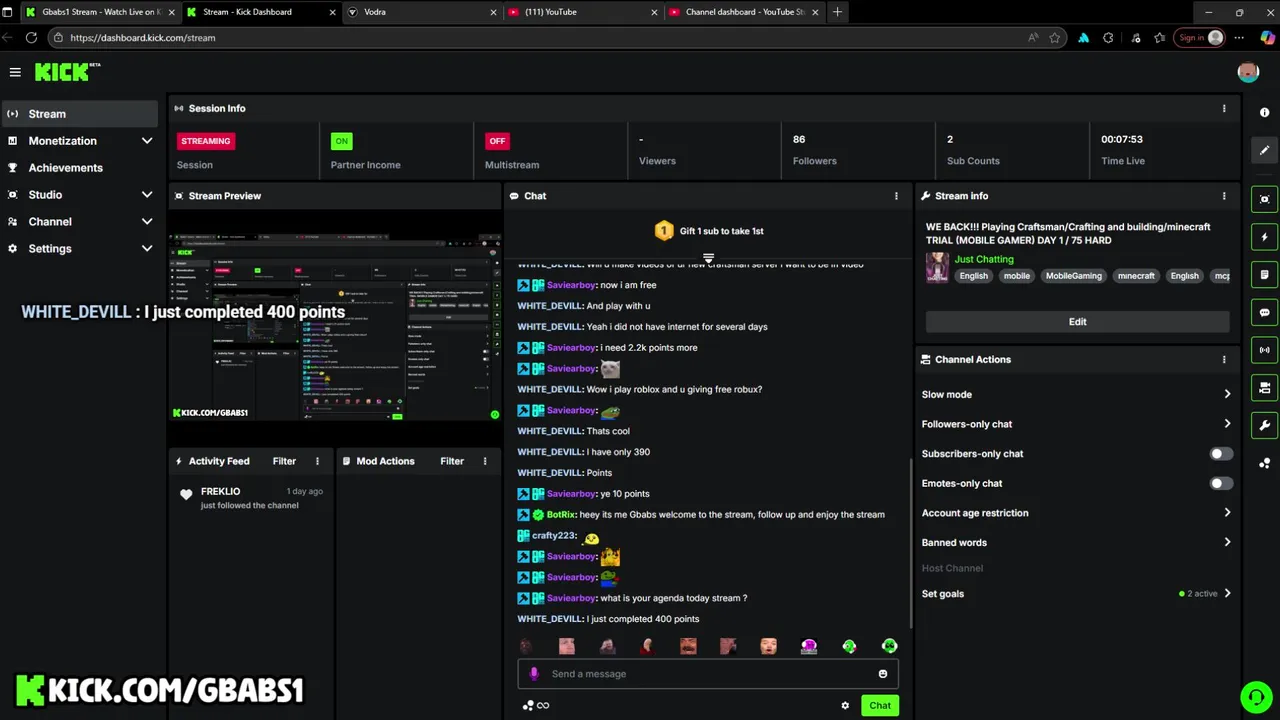Select the purple helmet emote in quick emotes
This screenshot has height=720, width=1280.
(x=809, y=647)
